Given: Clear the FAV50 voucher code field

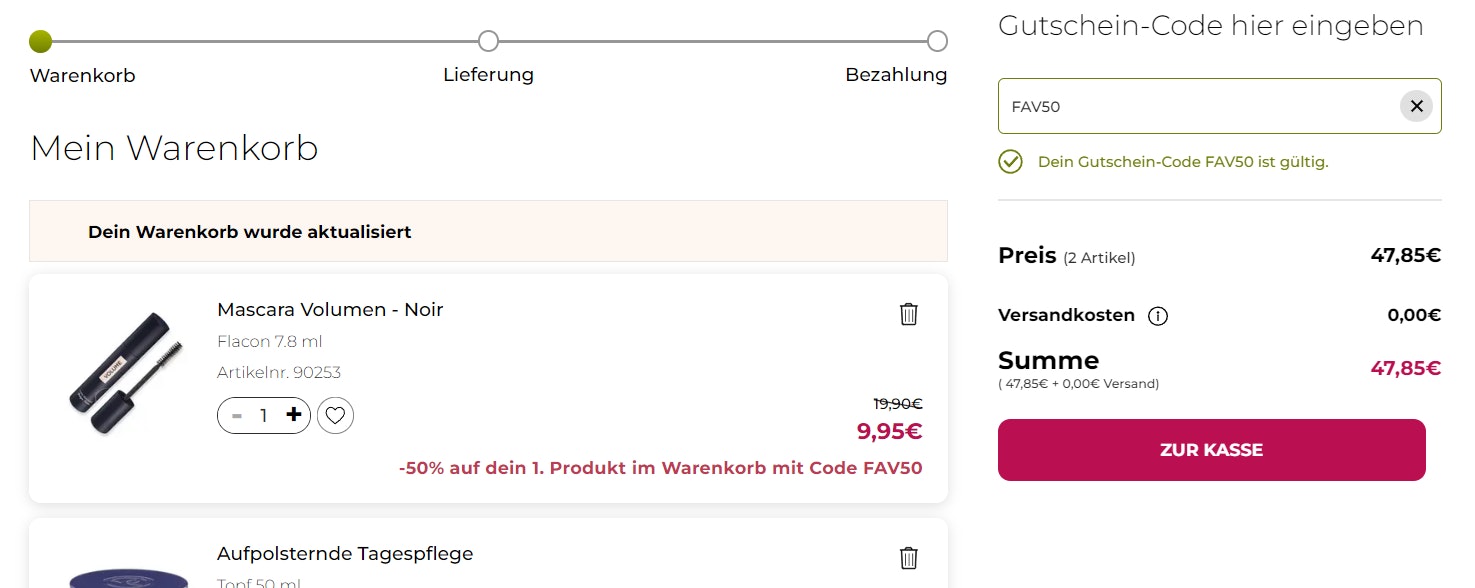Looking at the screenshot, I should click(x=1416, y=106).
